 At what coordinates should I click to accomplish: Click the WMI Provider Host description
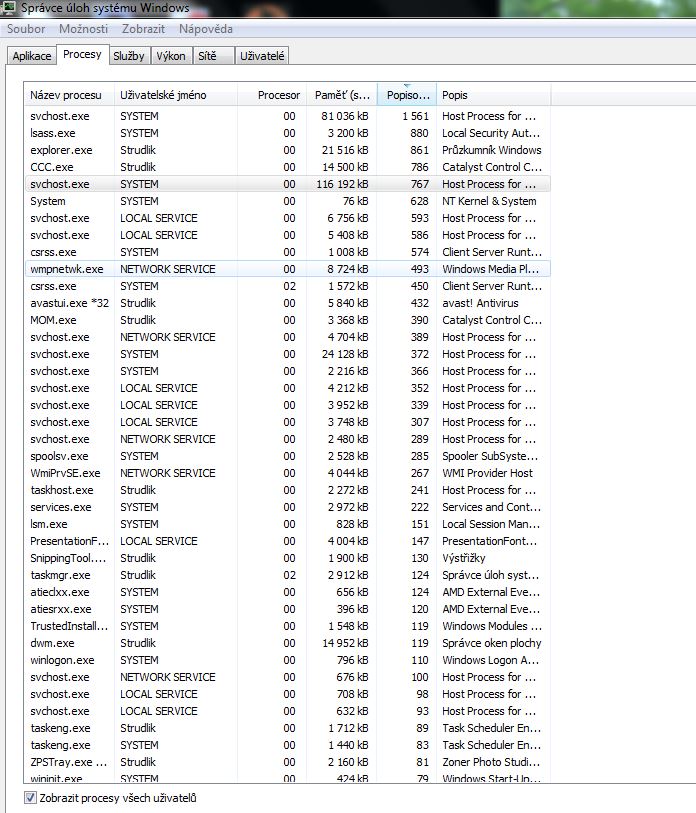(x=488, y=473)
